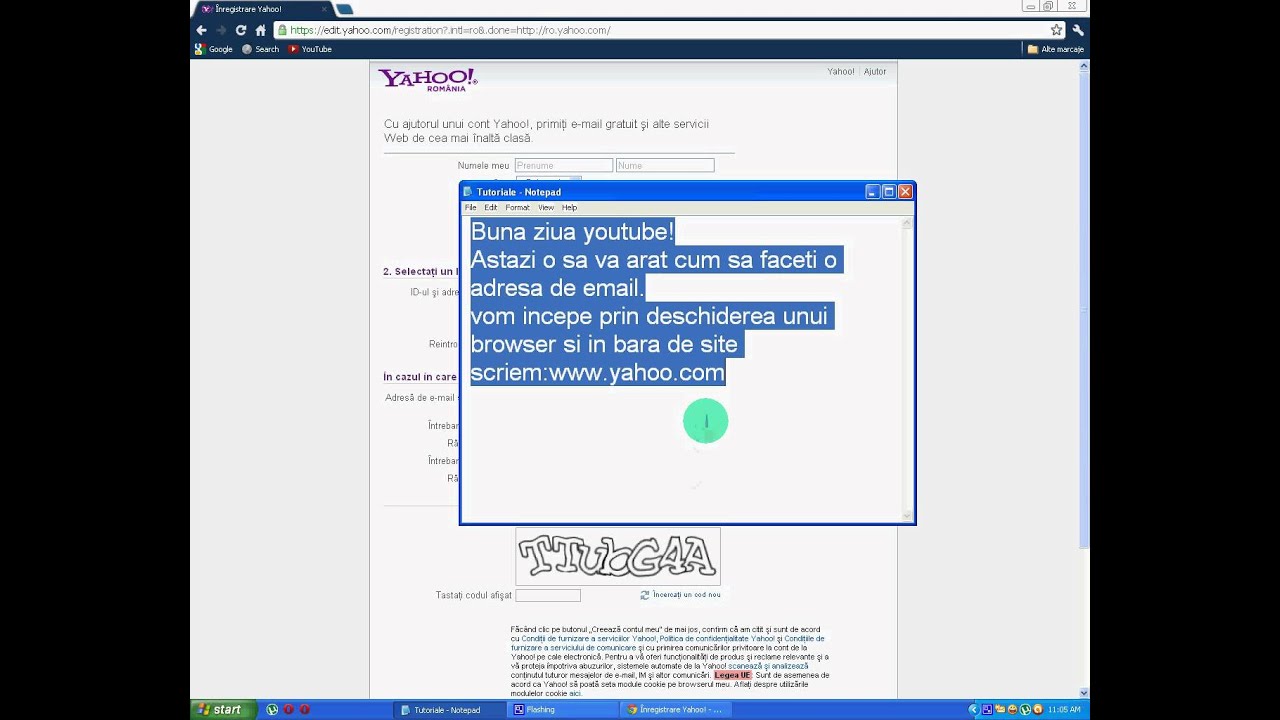The height and width of the screenshot is (720, 1280).
Task: Open the Notepad Help menu
Action: point(569,208)
